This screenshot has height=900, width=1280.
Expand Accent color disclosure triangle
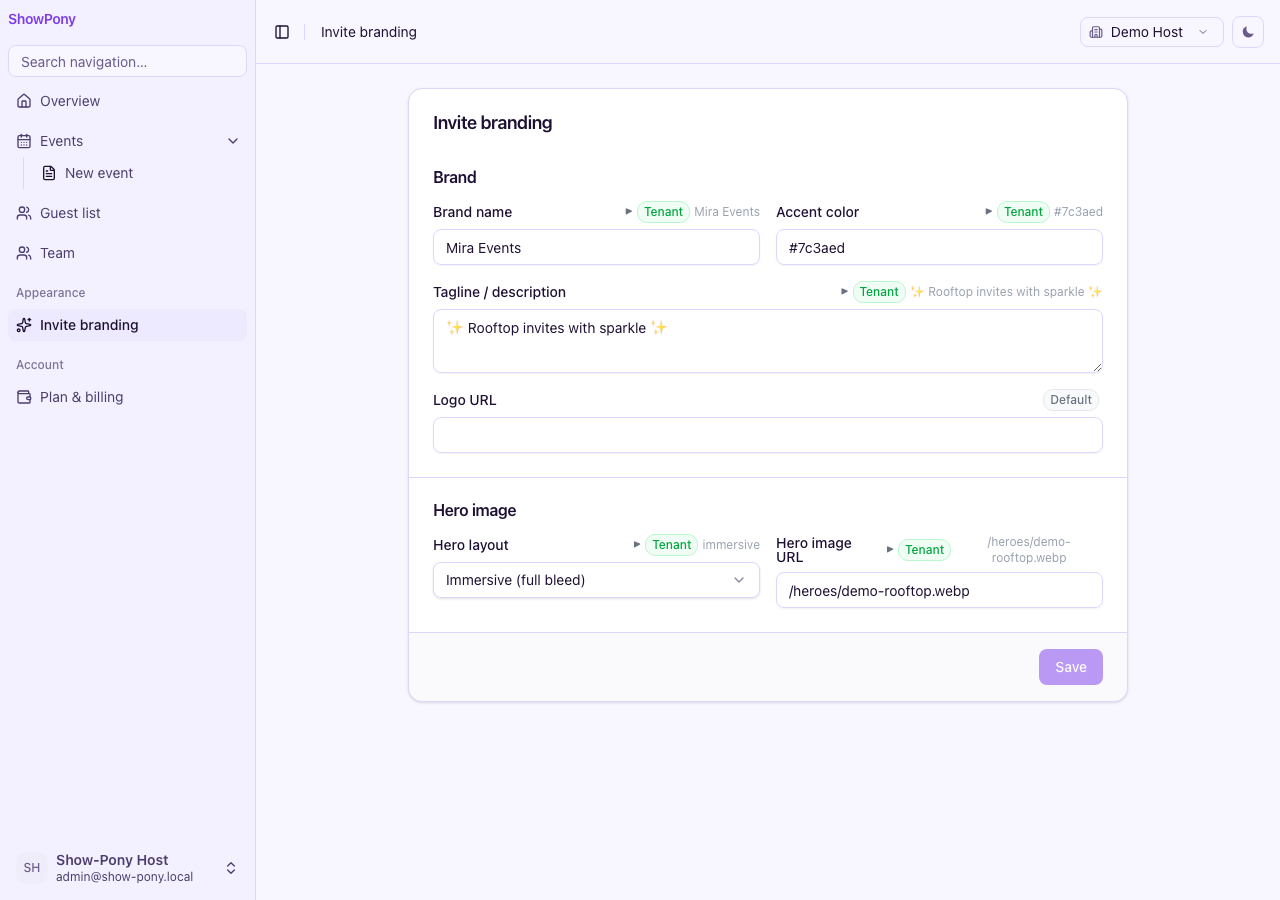989,211
